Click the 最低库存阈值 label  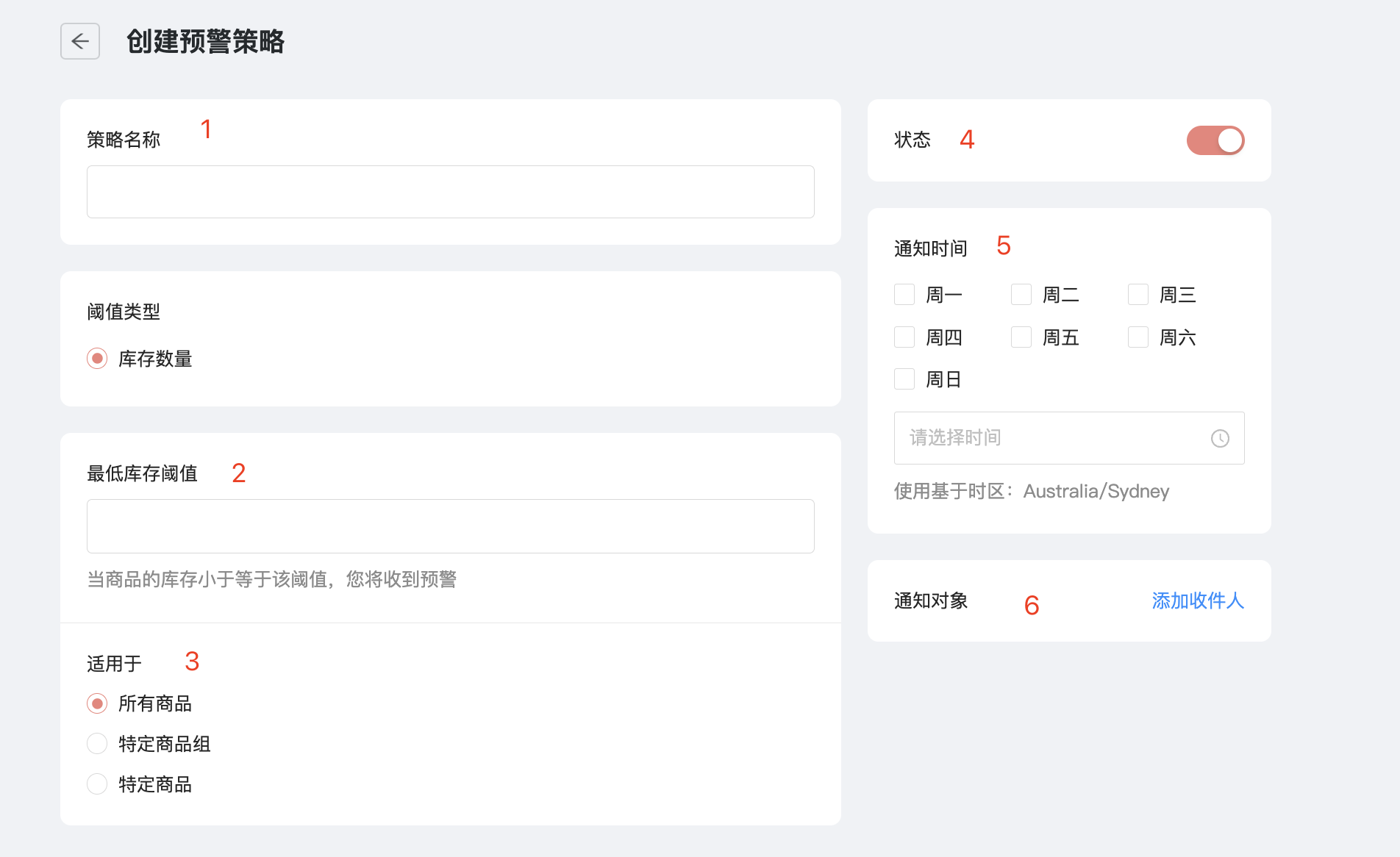click(x=142, y=473)
